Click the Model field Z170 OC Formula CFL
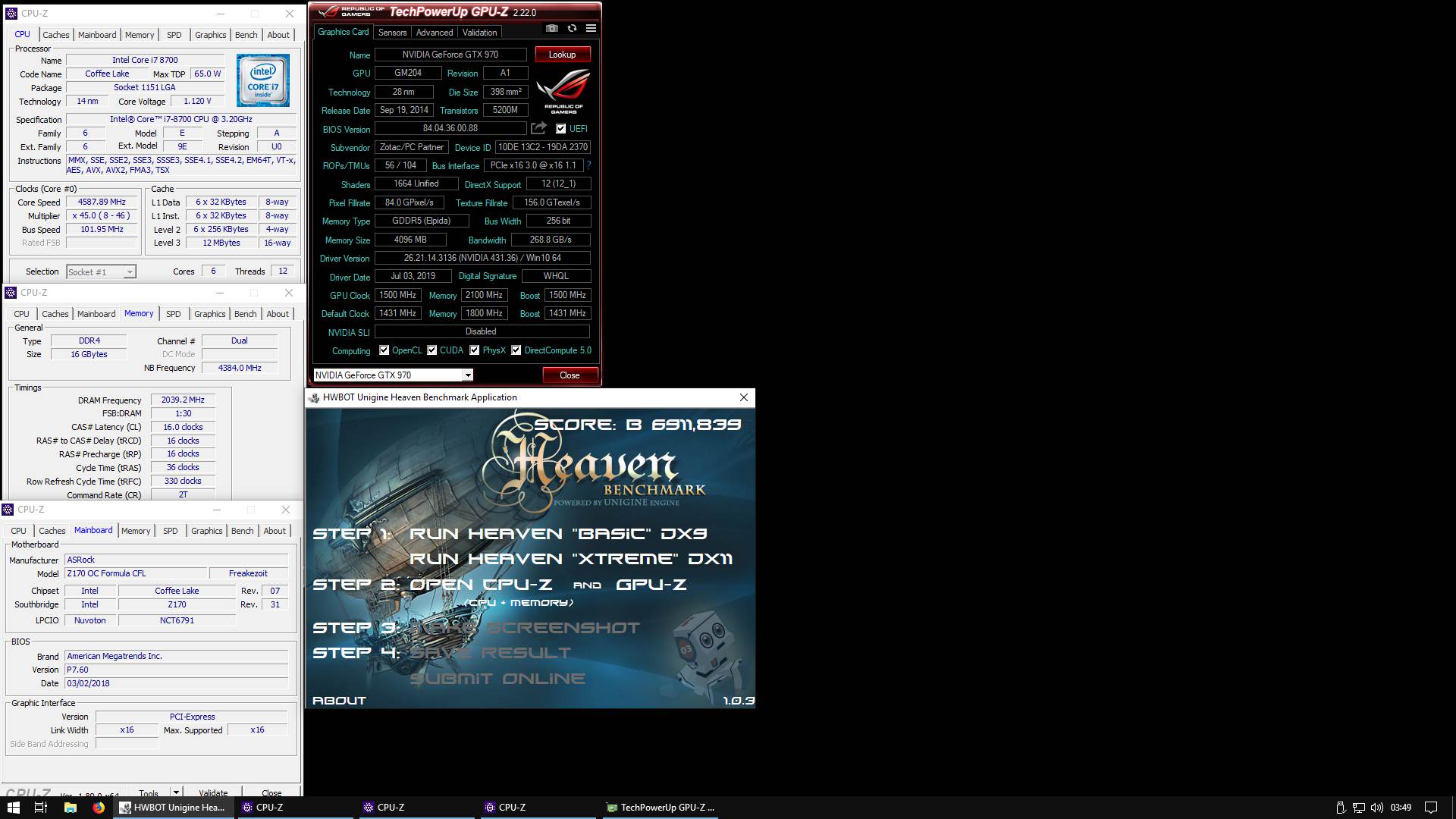The image size is (1456, 819). click(x=136, y=574)
